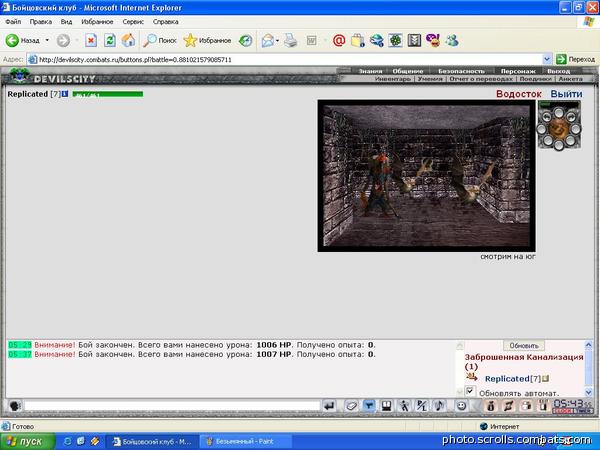Click the address bar URL field

285,60
